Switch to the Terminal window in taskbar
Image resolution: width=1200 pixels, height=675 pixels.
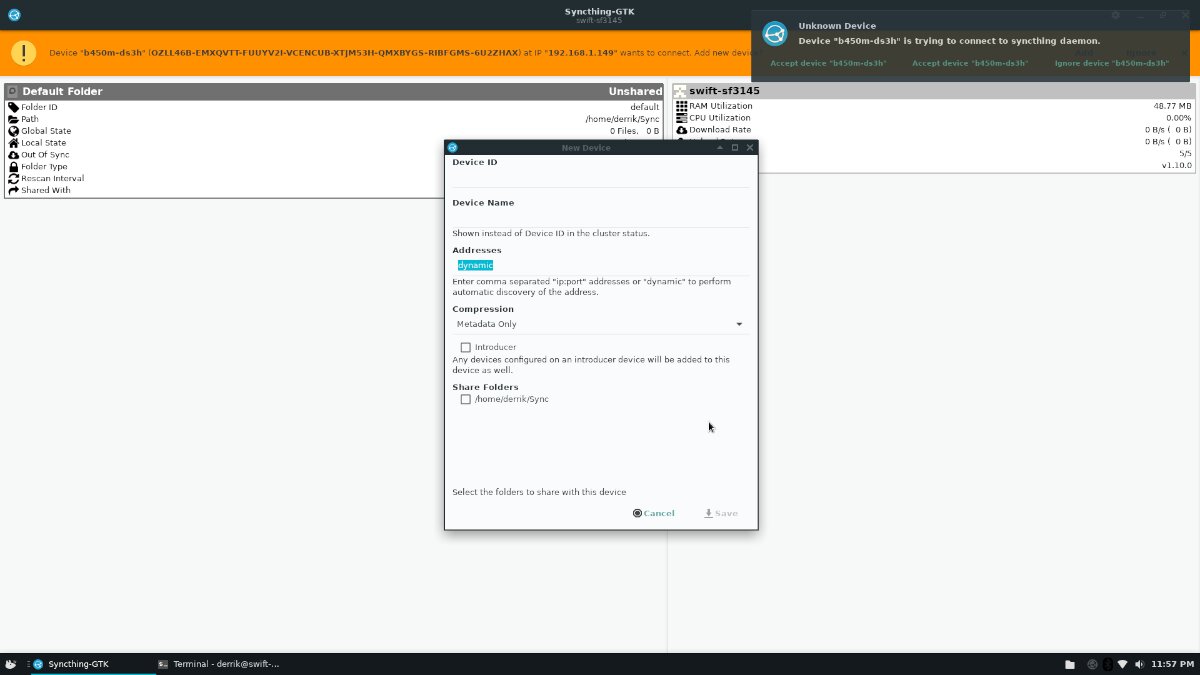click(x=218, y=664)
